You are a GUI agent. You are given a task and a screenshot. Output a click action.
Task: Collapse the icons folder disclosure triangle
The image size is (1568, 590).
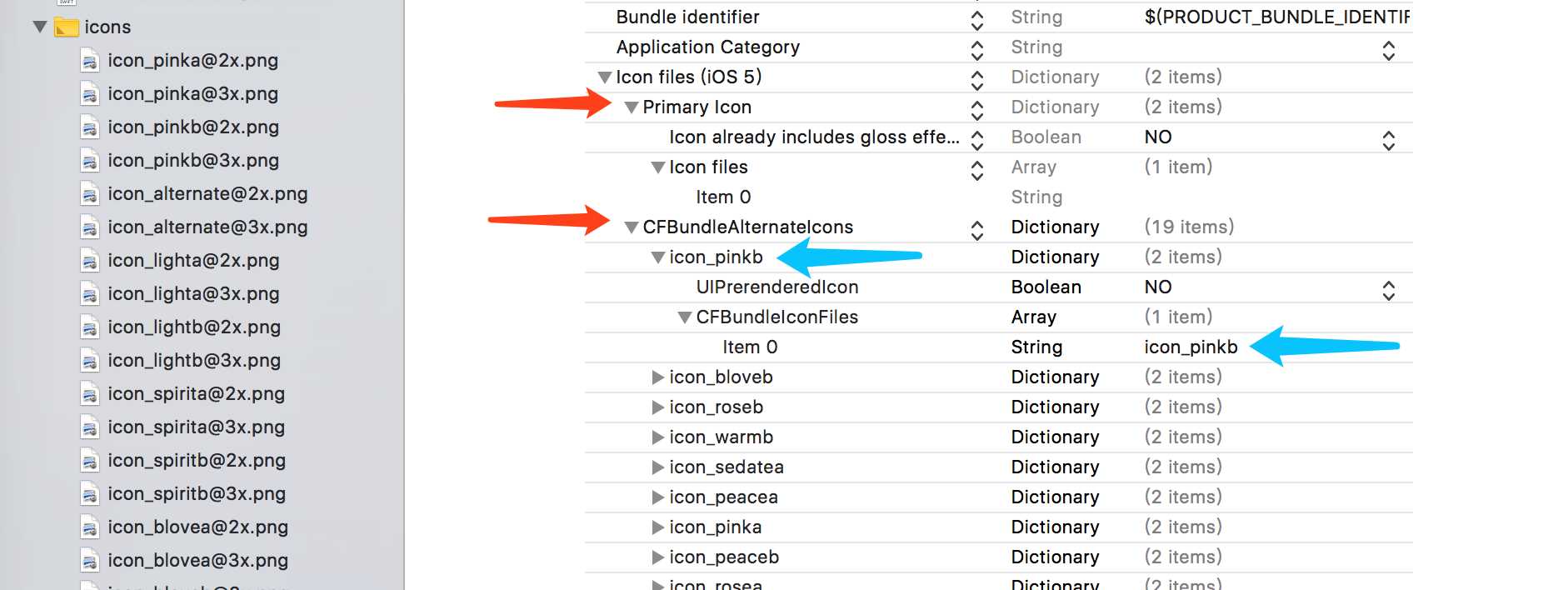(40, 27)
